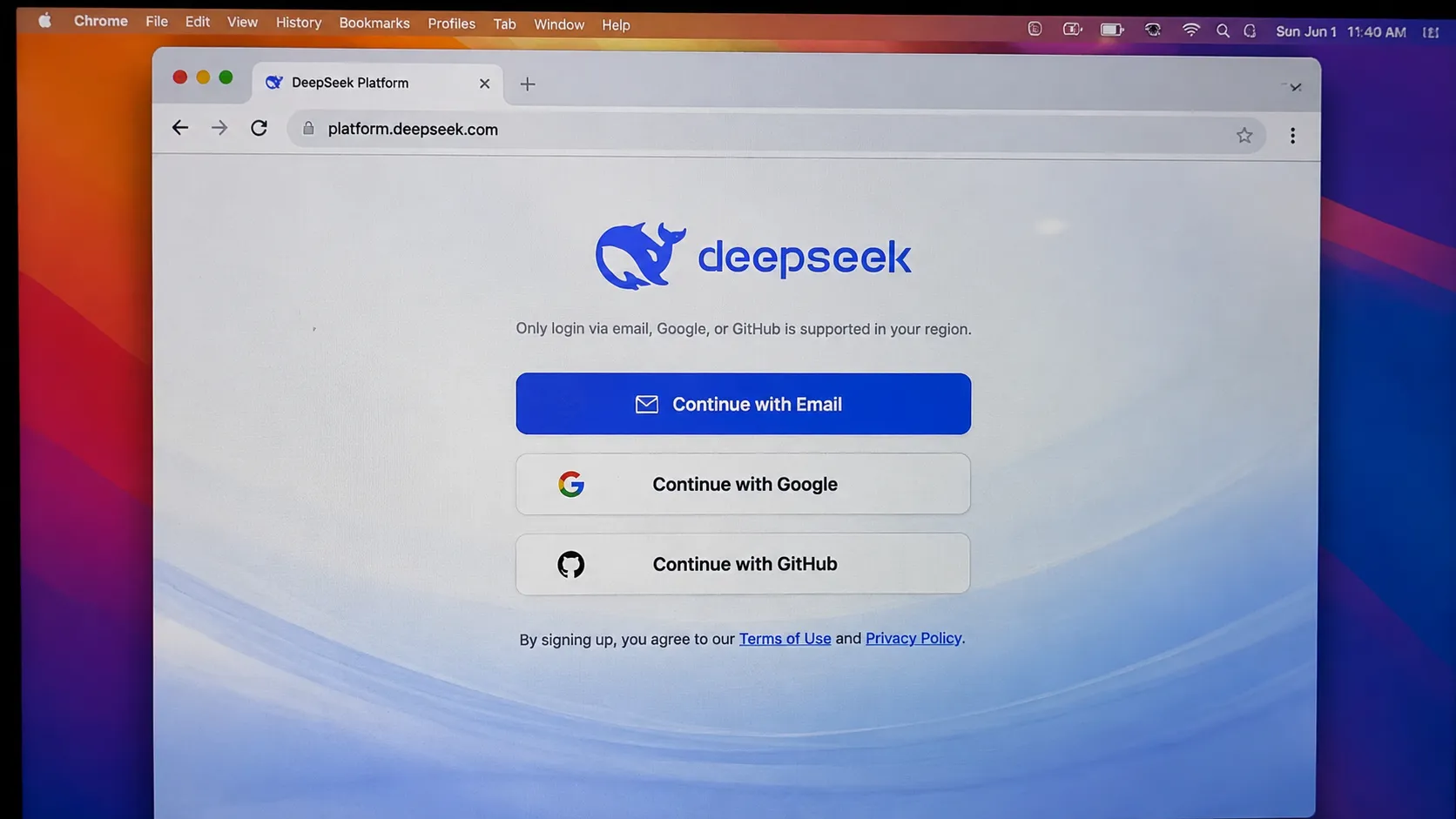Viewport: 1456px width, 819px height.
Task: Open the Terms of Use link
Action: point(785,639)
